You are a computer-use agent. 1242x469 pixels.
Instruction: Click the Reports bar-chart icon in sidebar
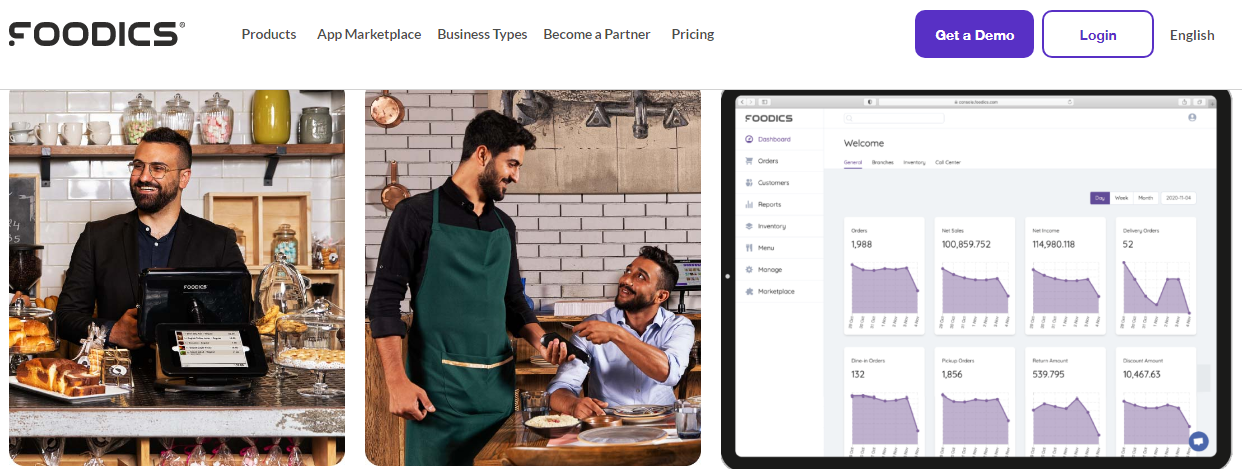749,204
